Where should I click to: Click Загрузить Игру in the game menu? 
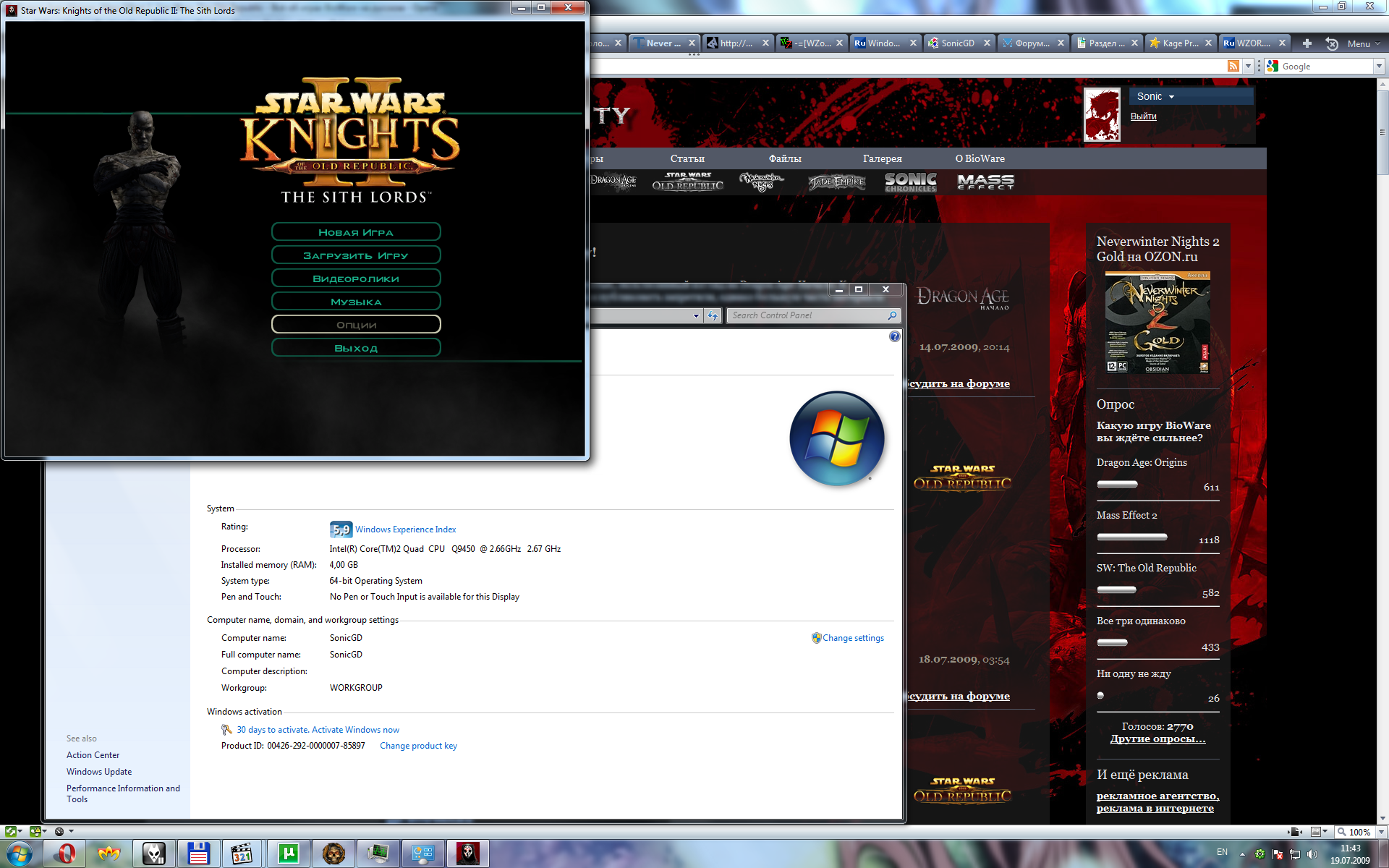tap(356, 255)
